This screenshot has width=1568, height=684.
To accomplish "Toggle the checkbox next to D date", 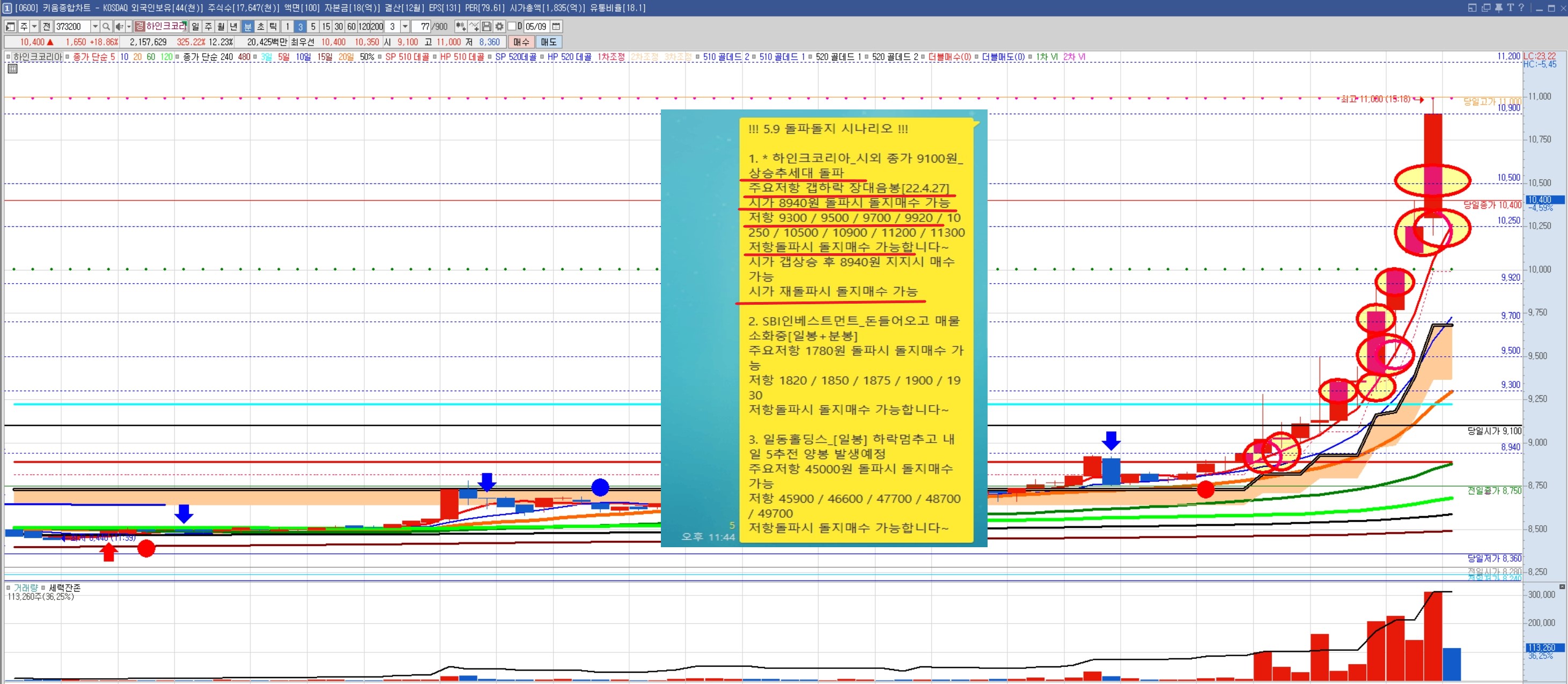I will point(511,27).
